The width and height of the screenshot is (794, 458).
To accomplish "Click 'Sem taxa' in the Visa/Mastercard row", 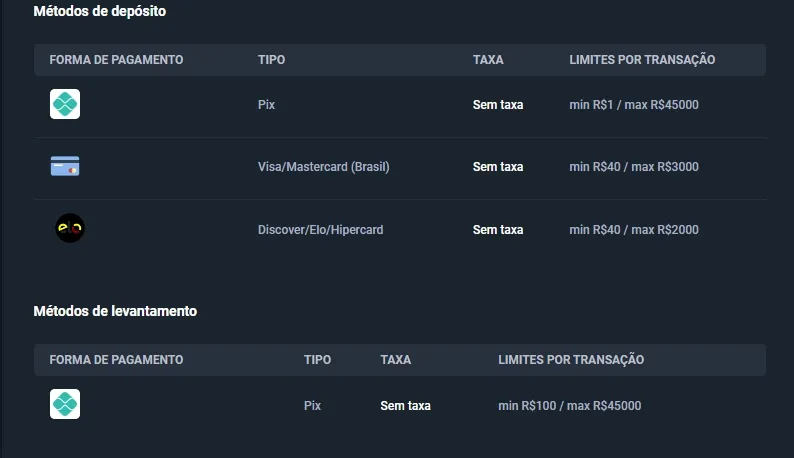I will [x=498, y=167].
